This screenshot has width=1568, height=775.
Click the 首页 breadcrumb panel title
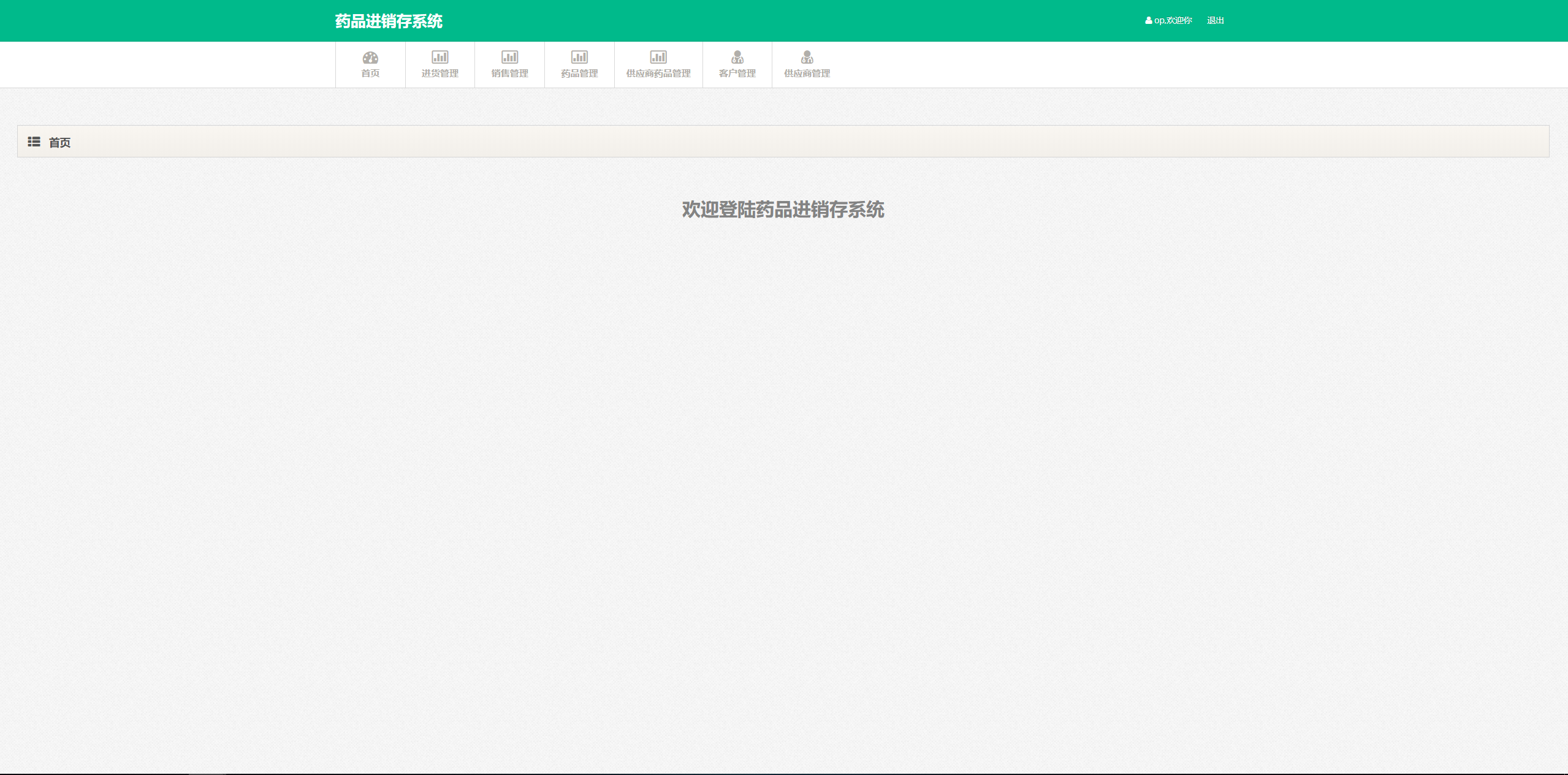click(x=60, y=143)
